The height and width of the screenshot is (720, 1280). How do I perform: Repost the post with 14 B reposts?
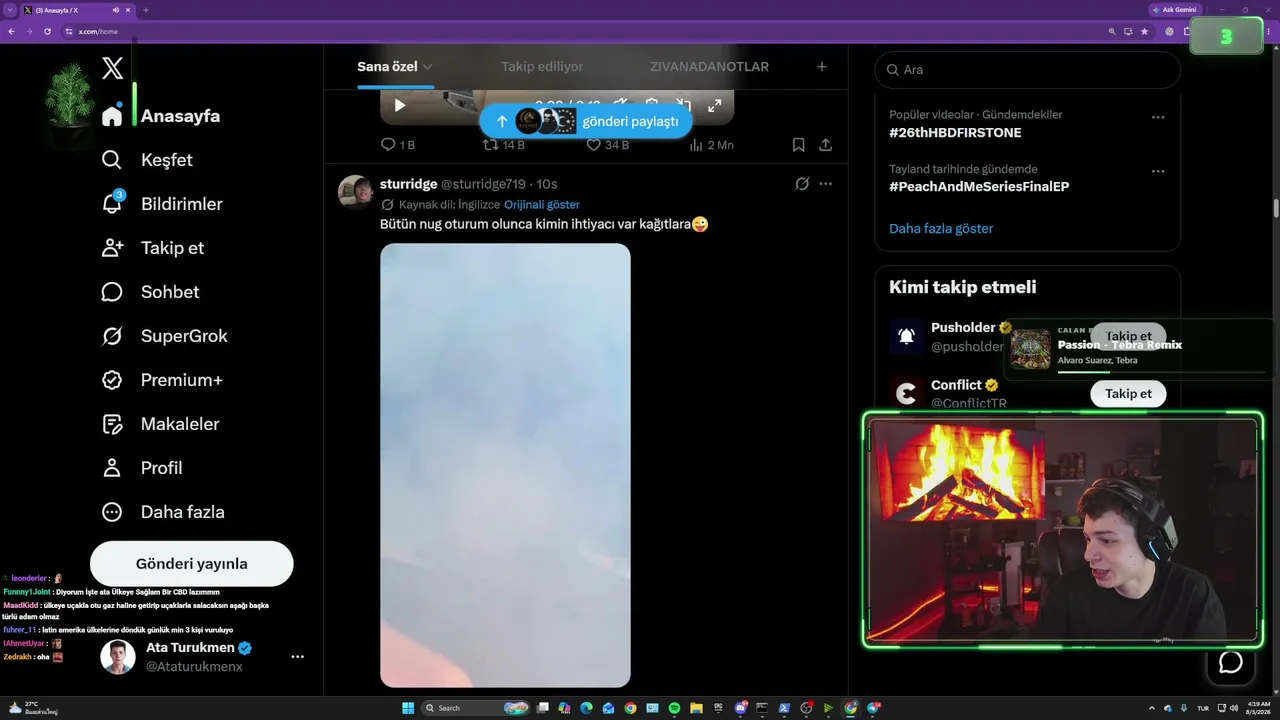pyautogui.click(x=503, y=145)
